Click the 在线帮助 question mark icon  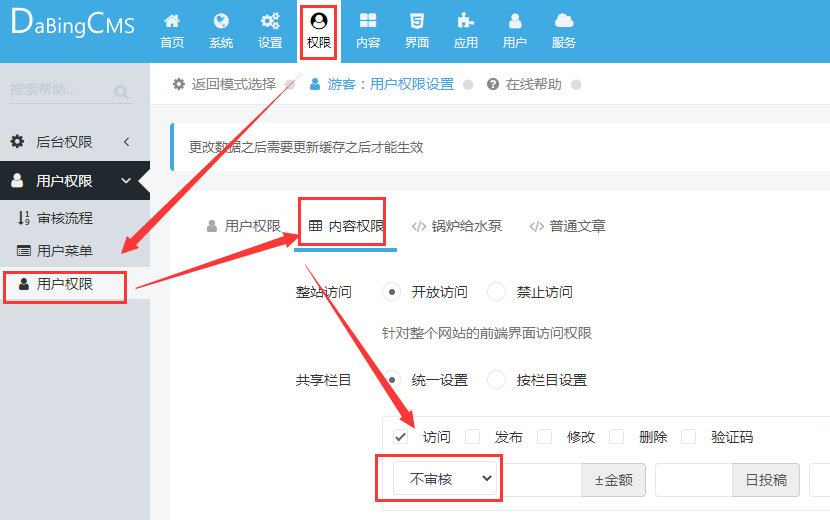(493, 84)
